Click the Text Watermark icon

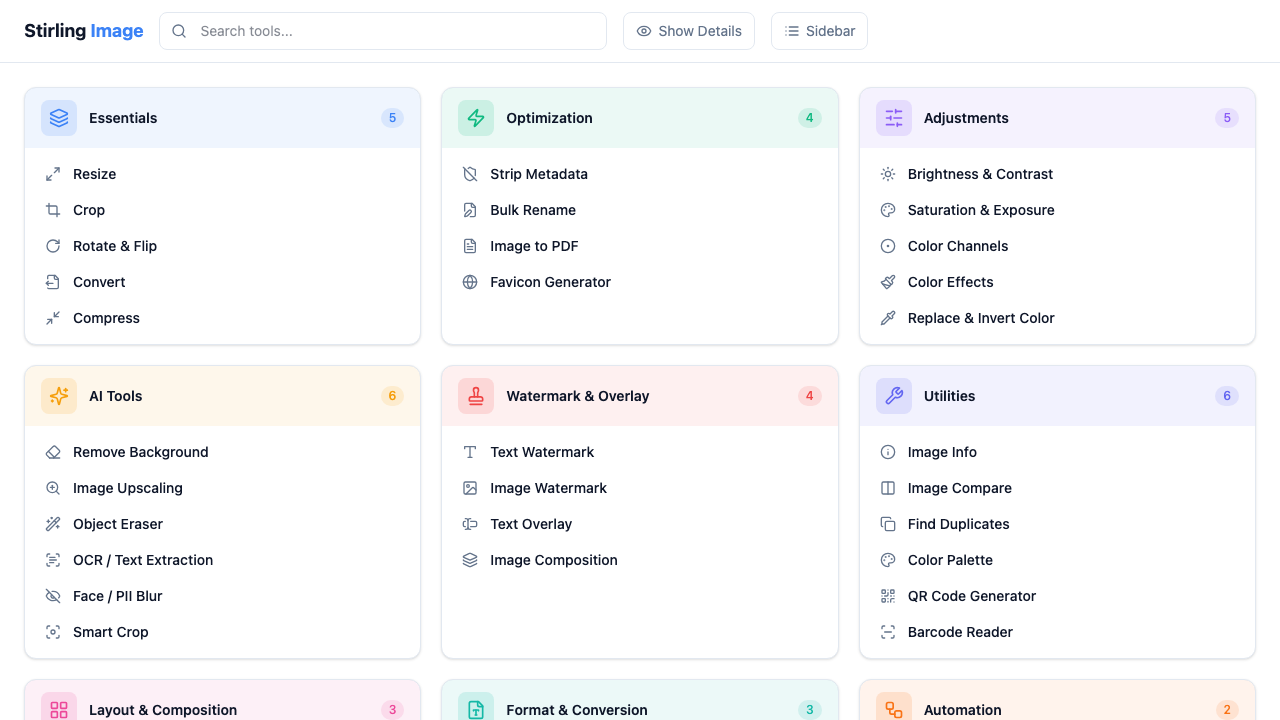(470, 452)
